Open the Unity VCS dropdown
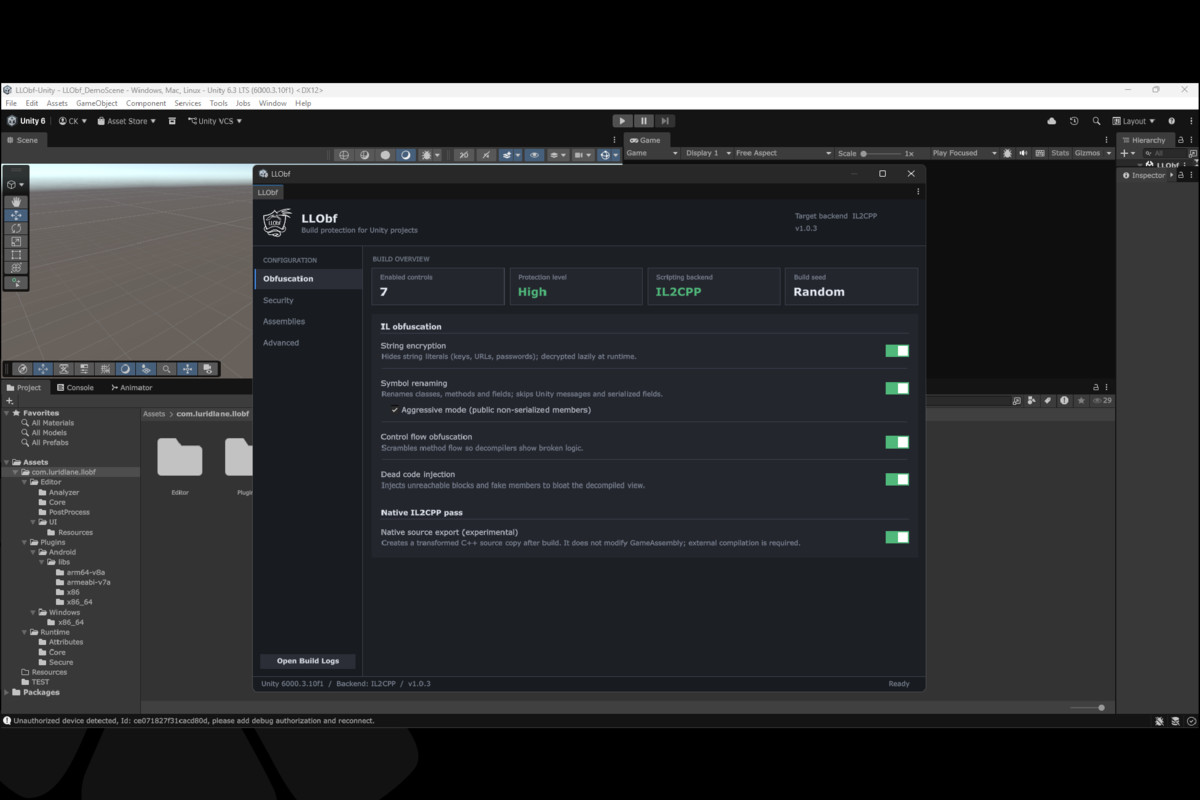The height and width of the screenshot is (800, 1200). coord(215,121)
